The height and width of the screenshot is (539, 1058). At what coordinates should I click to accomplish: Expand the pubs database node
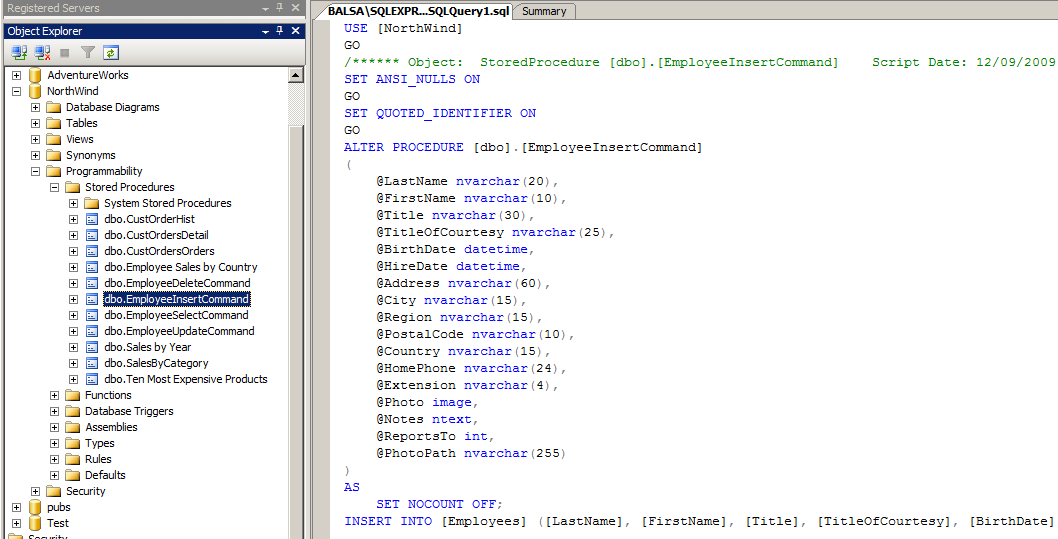17,507
